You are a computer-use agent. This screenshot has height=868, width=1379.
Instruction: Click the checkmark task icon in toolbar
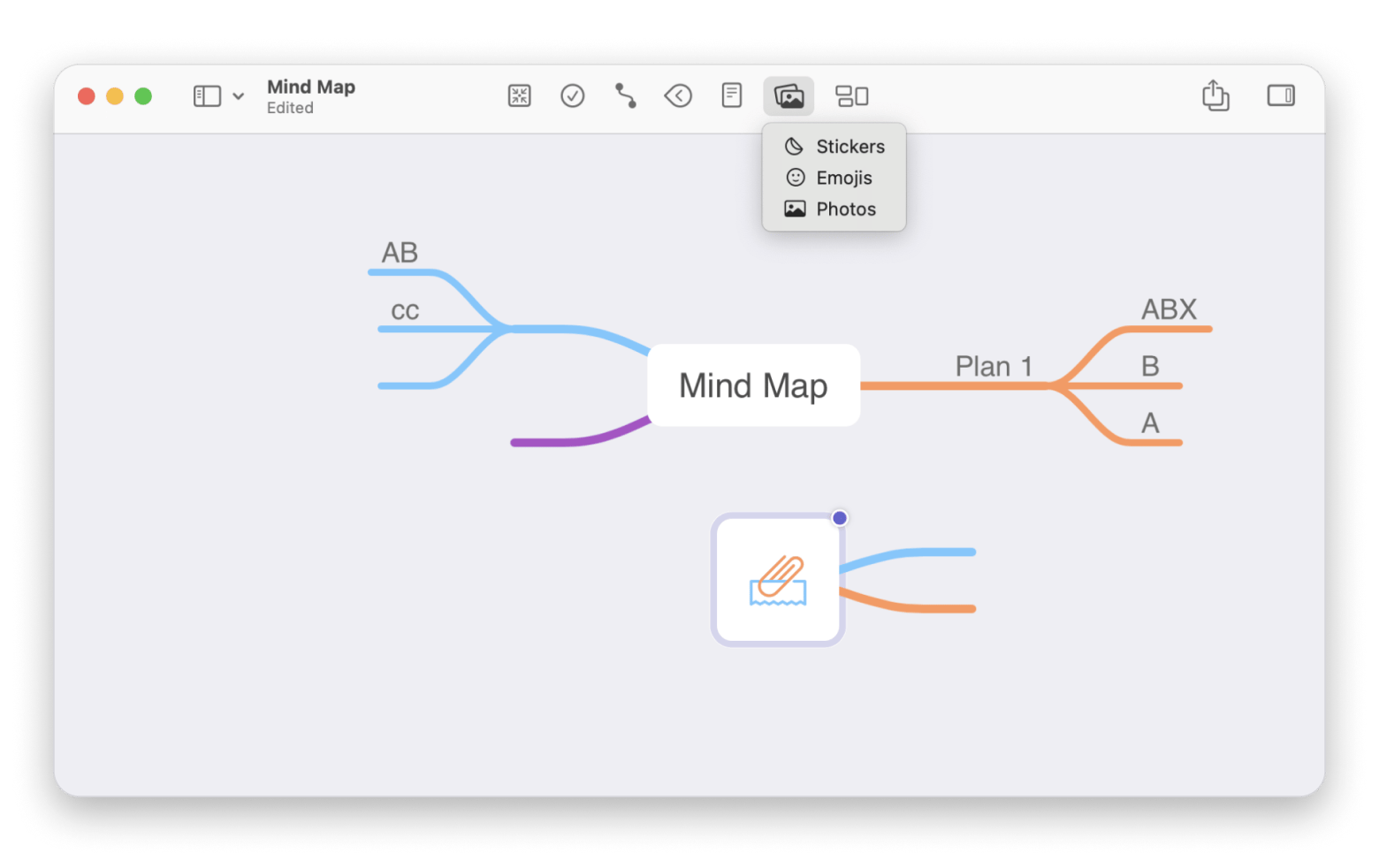point(573,95)
